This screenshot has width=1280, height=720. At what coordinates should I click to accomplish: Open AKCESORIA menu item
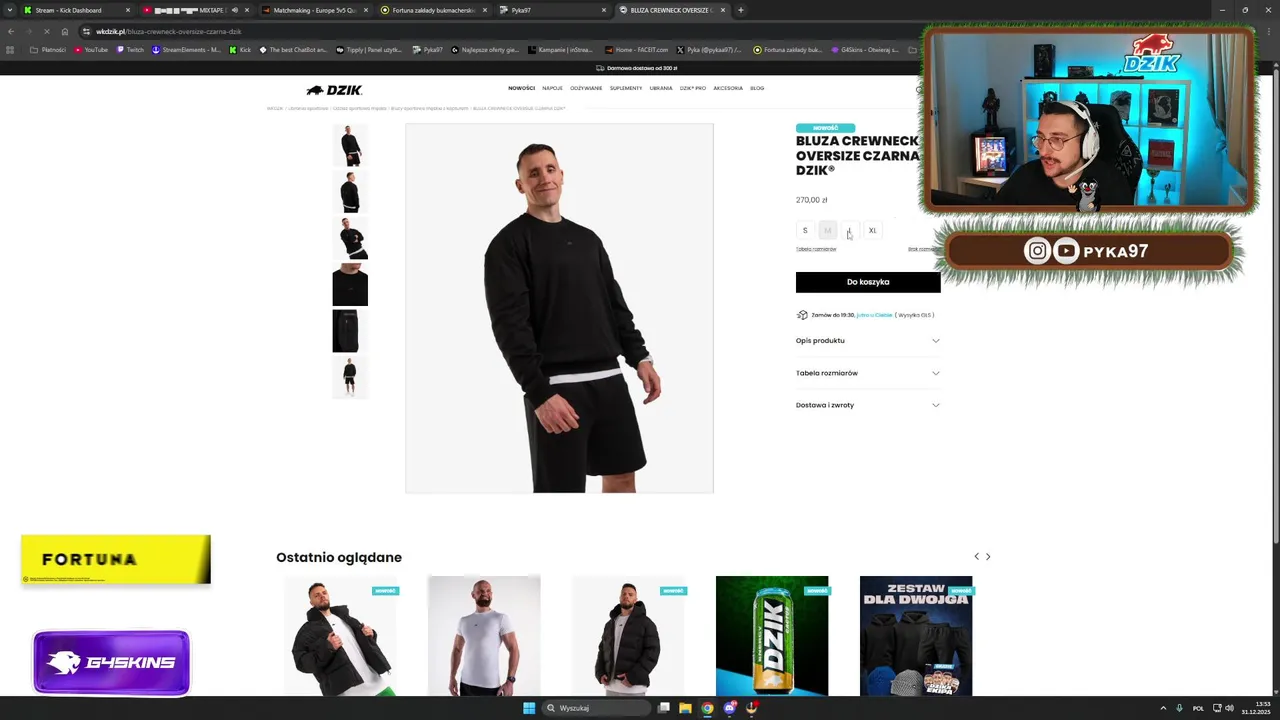728,88
